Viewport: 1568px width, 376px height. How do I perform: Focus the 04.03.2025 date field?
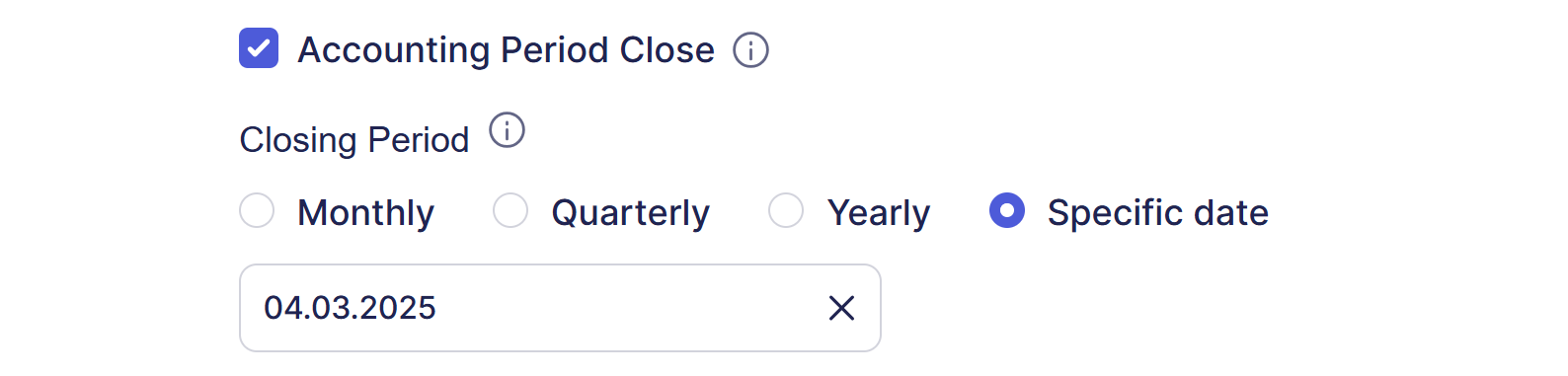pyautogui.click(x=560, y=308)
